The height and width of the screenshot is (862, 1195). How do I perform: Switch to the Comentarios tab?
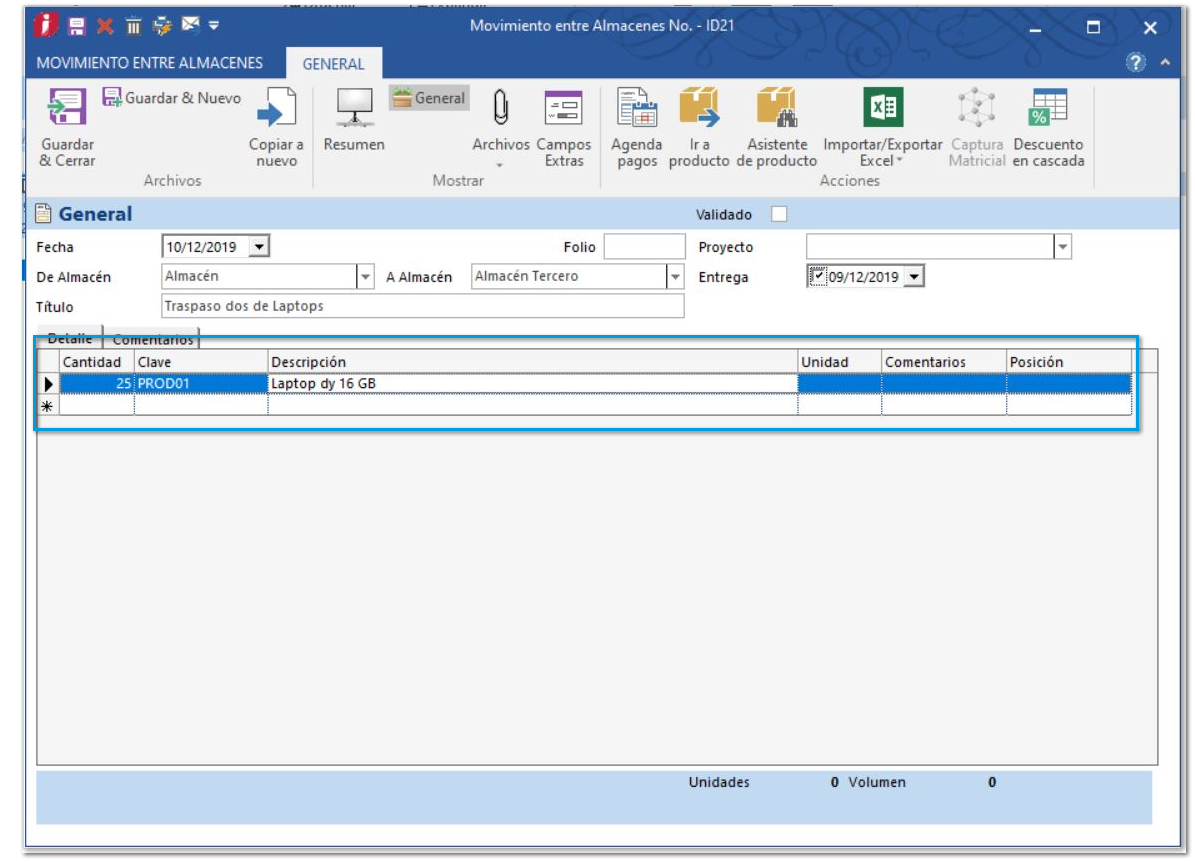click(153, 339)
